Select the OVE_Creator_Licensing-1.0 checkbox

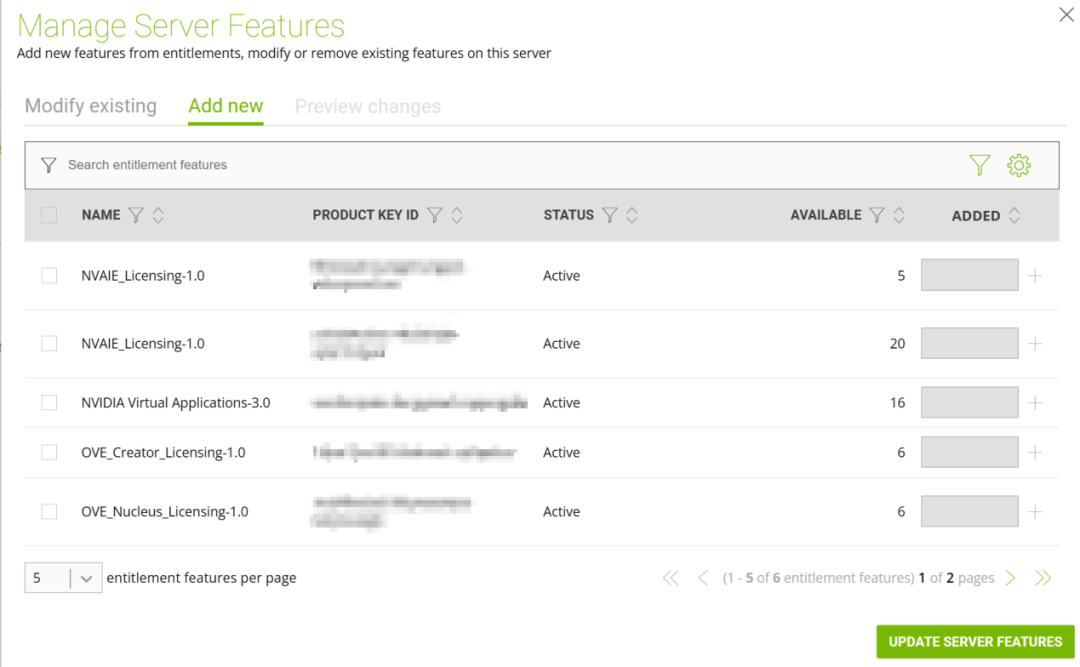coord(49,452)
